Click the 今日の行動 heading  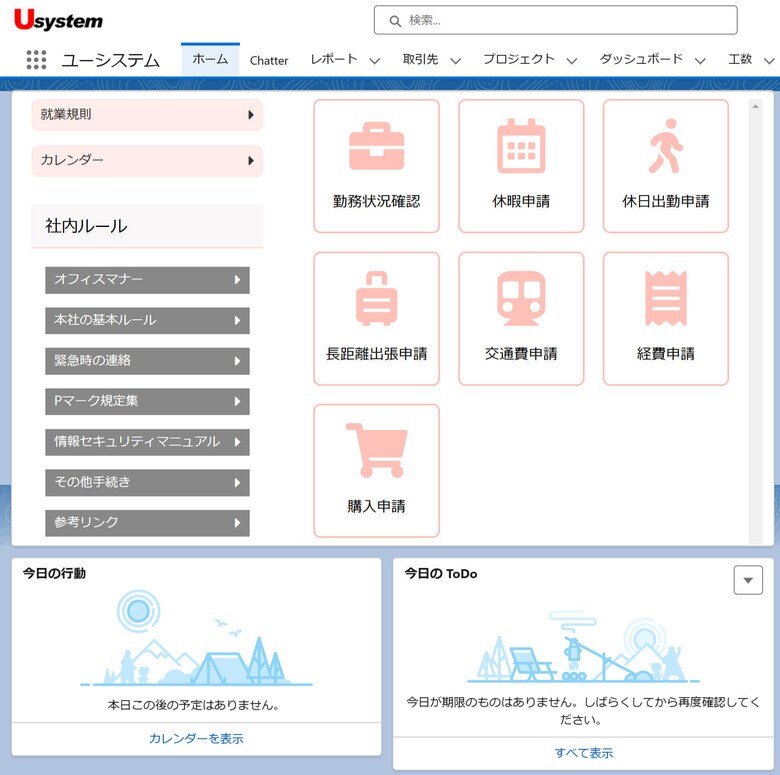54,574
